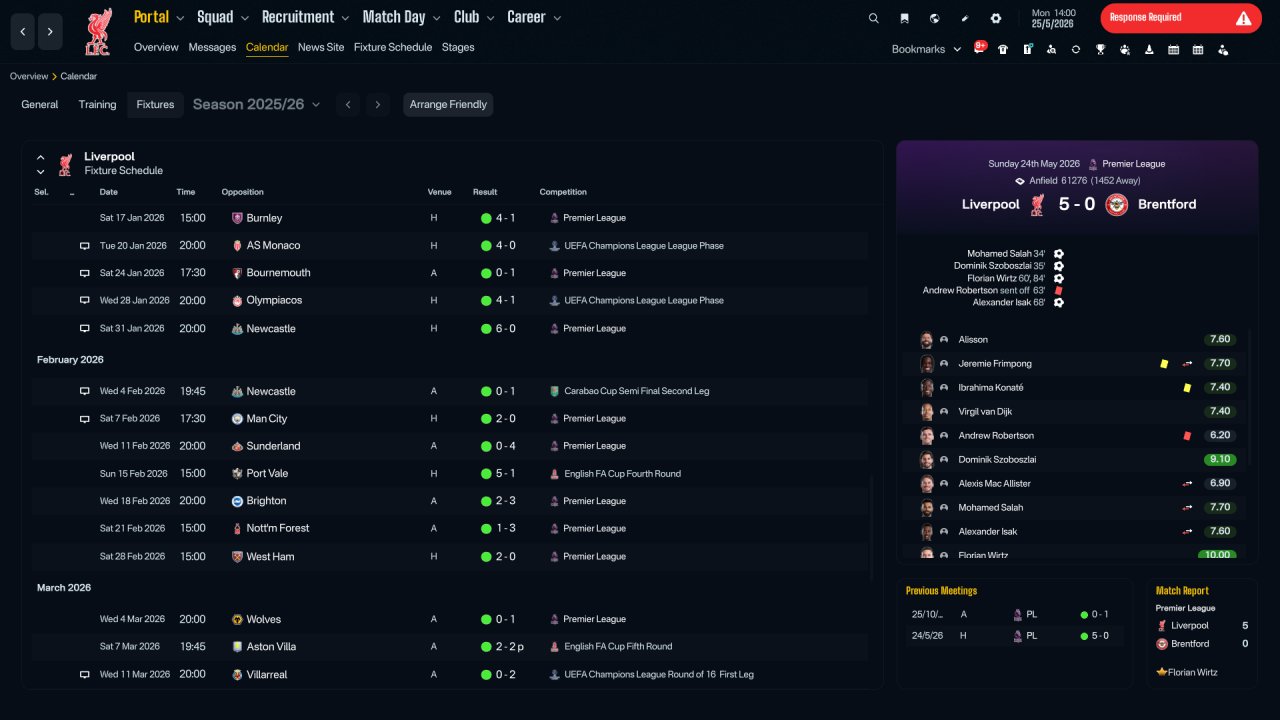Open the world globe icon
Viewport: 1280px width, 720px height.
[x=934, y=18]
